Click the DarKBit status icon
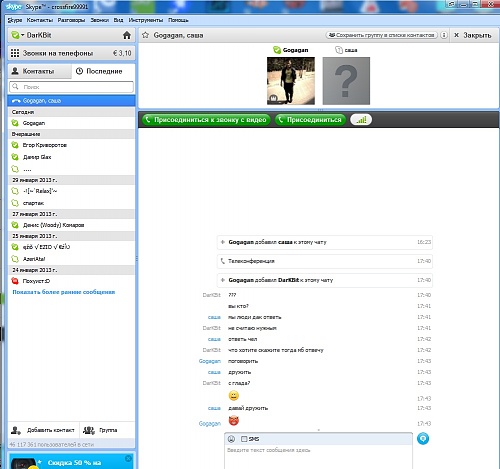Screen dimensions: 500x469 [15, 35]
